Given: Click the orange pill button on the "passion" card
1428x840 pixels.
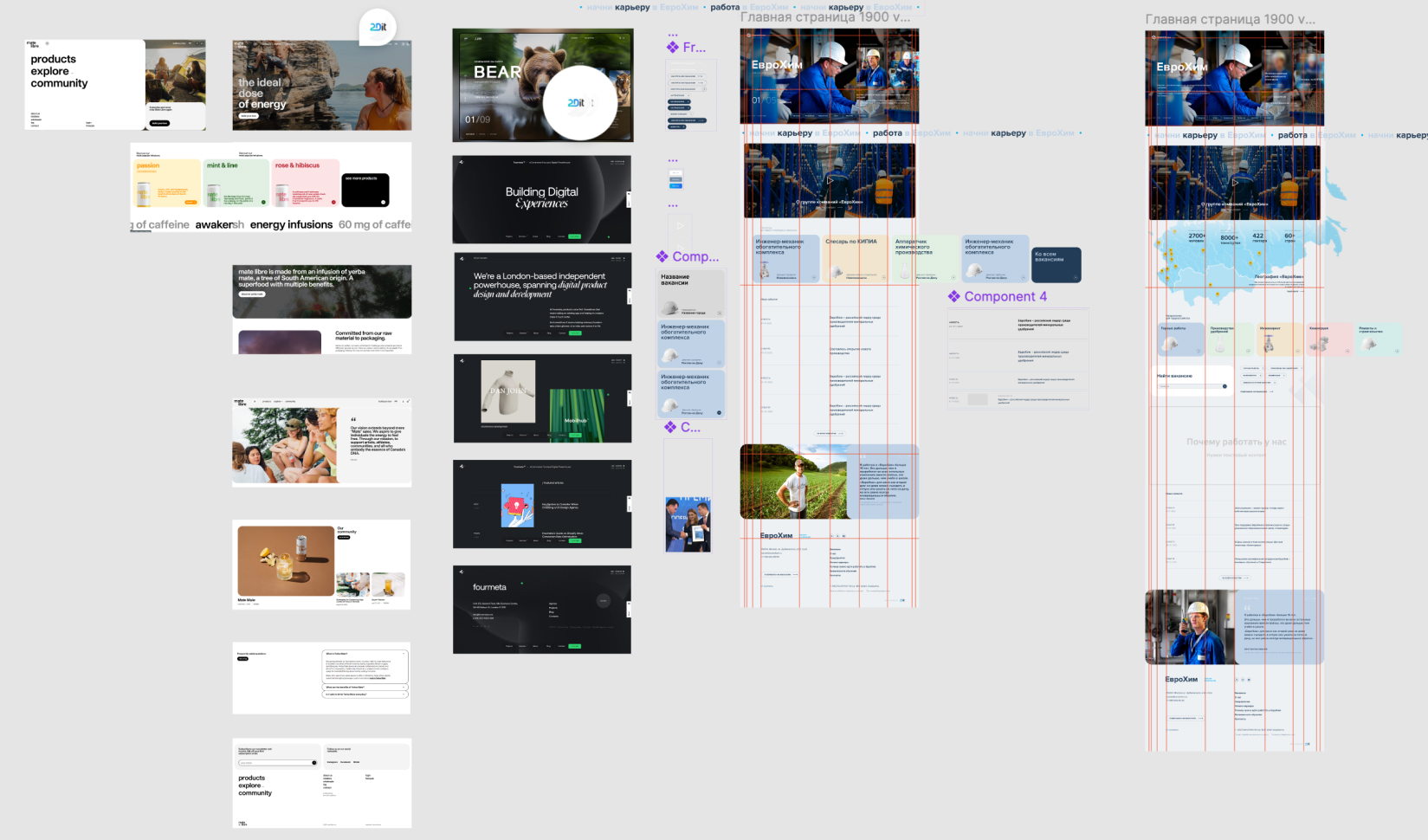Looking at the screenshot, I should pyautogui.click(x=191, y=202).
